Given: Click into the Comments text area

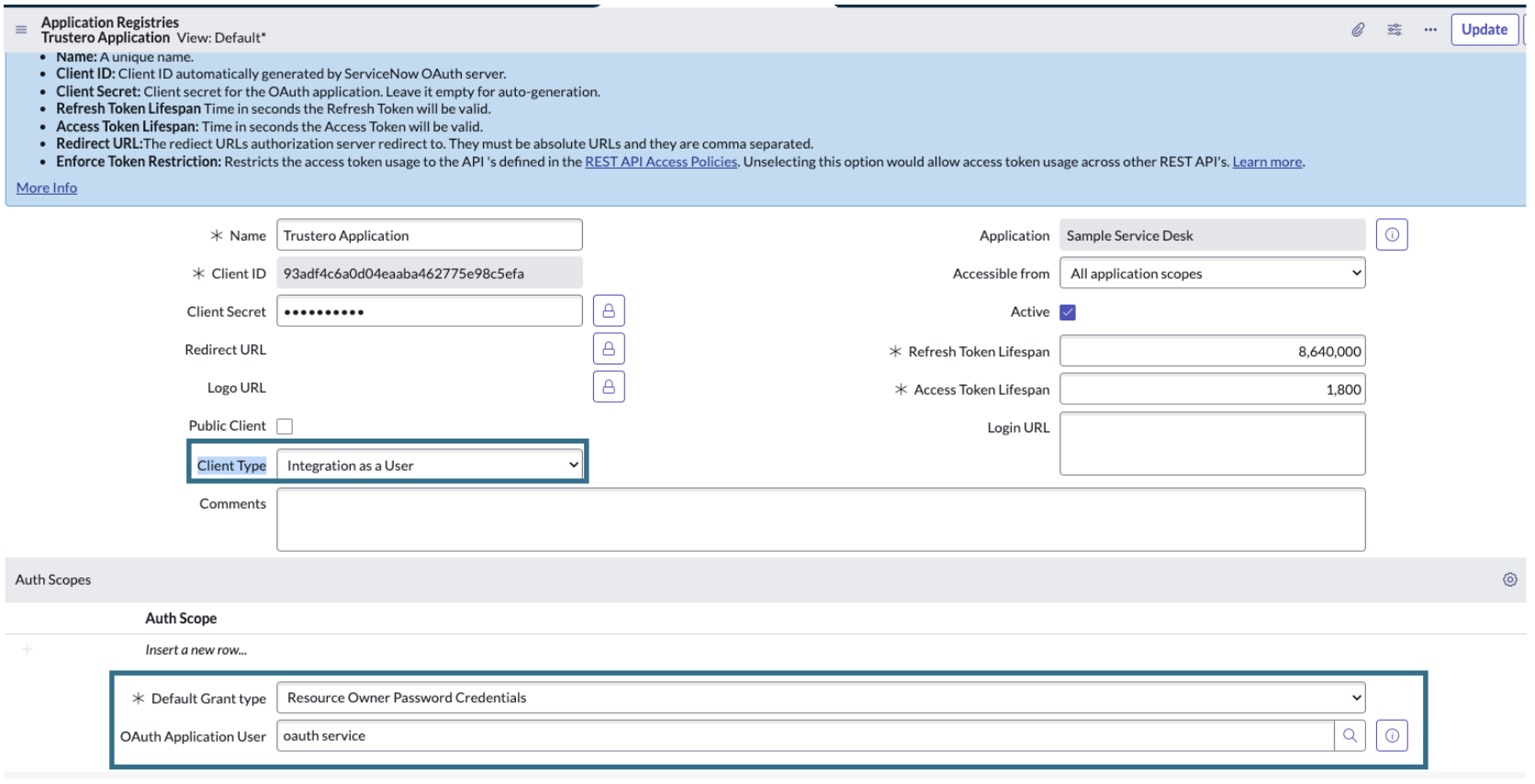Looking at the screenshot, I should coord(821,520).
